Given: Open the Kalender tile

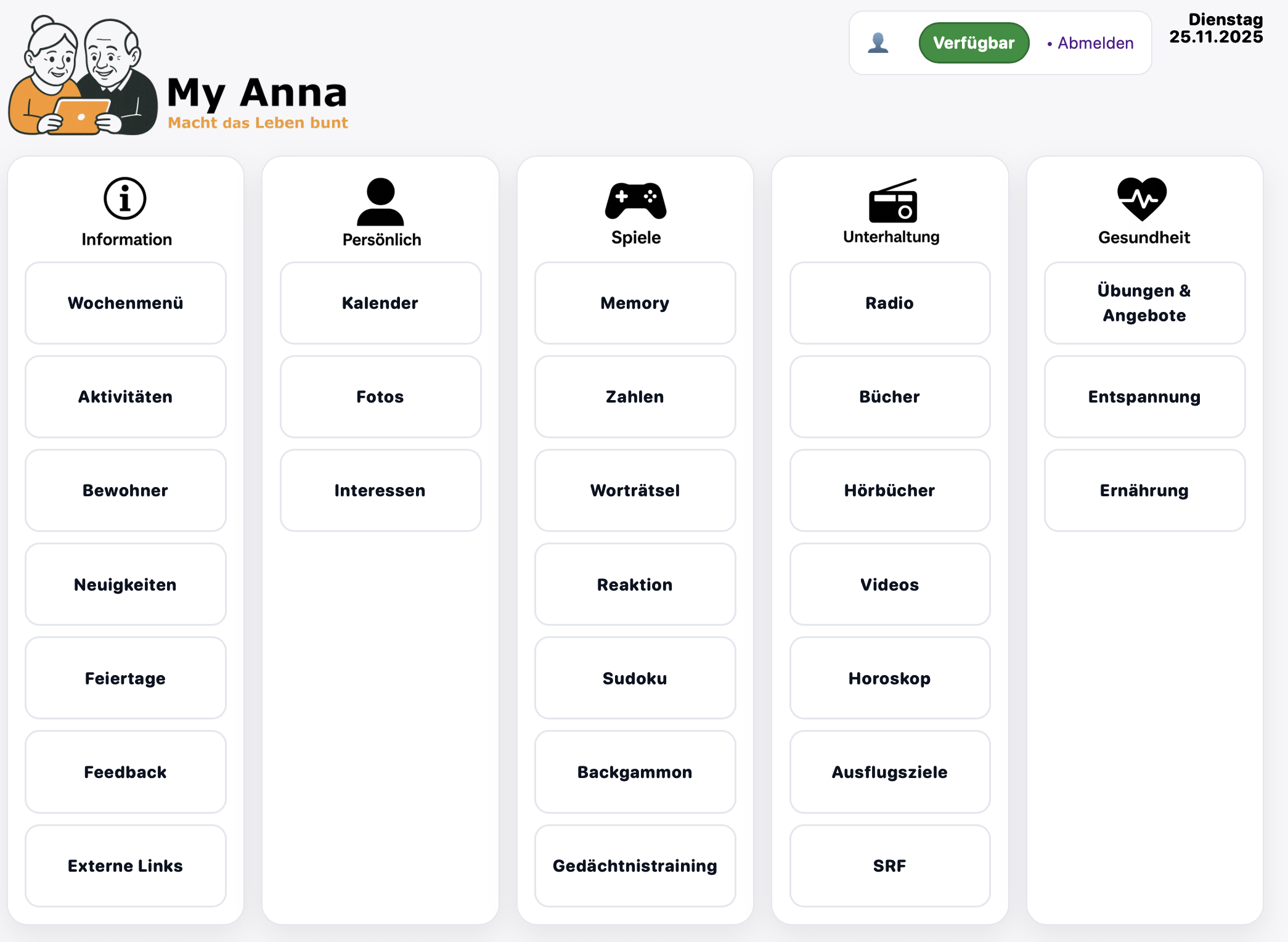Looking at the screenshot, I should (380, 303).
